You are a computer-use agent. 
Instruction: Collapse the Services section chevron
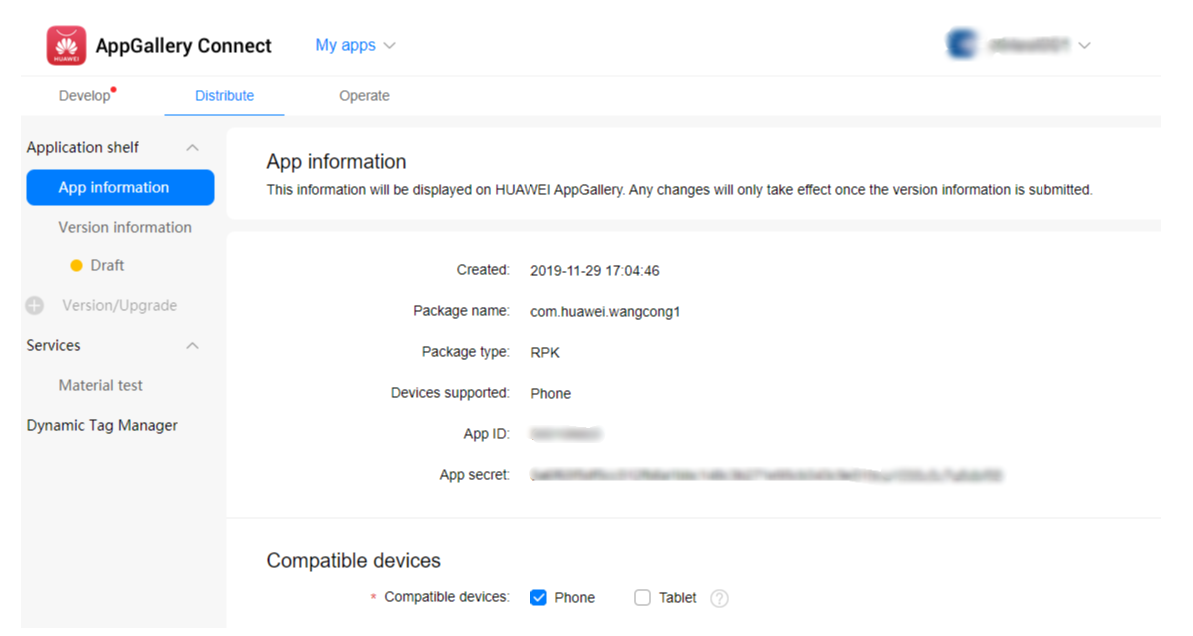click(192, 346)
